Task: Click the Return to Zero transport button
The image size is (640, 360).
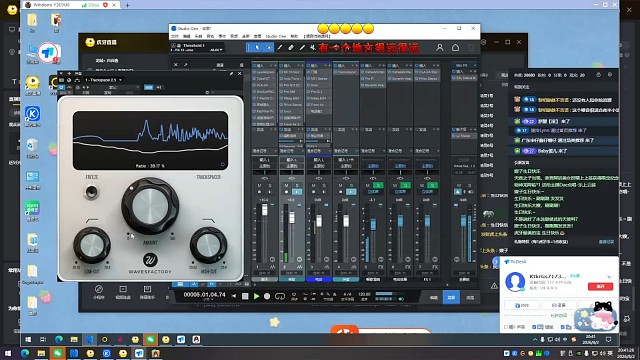Action: [234, 296]
